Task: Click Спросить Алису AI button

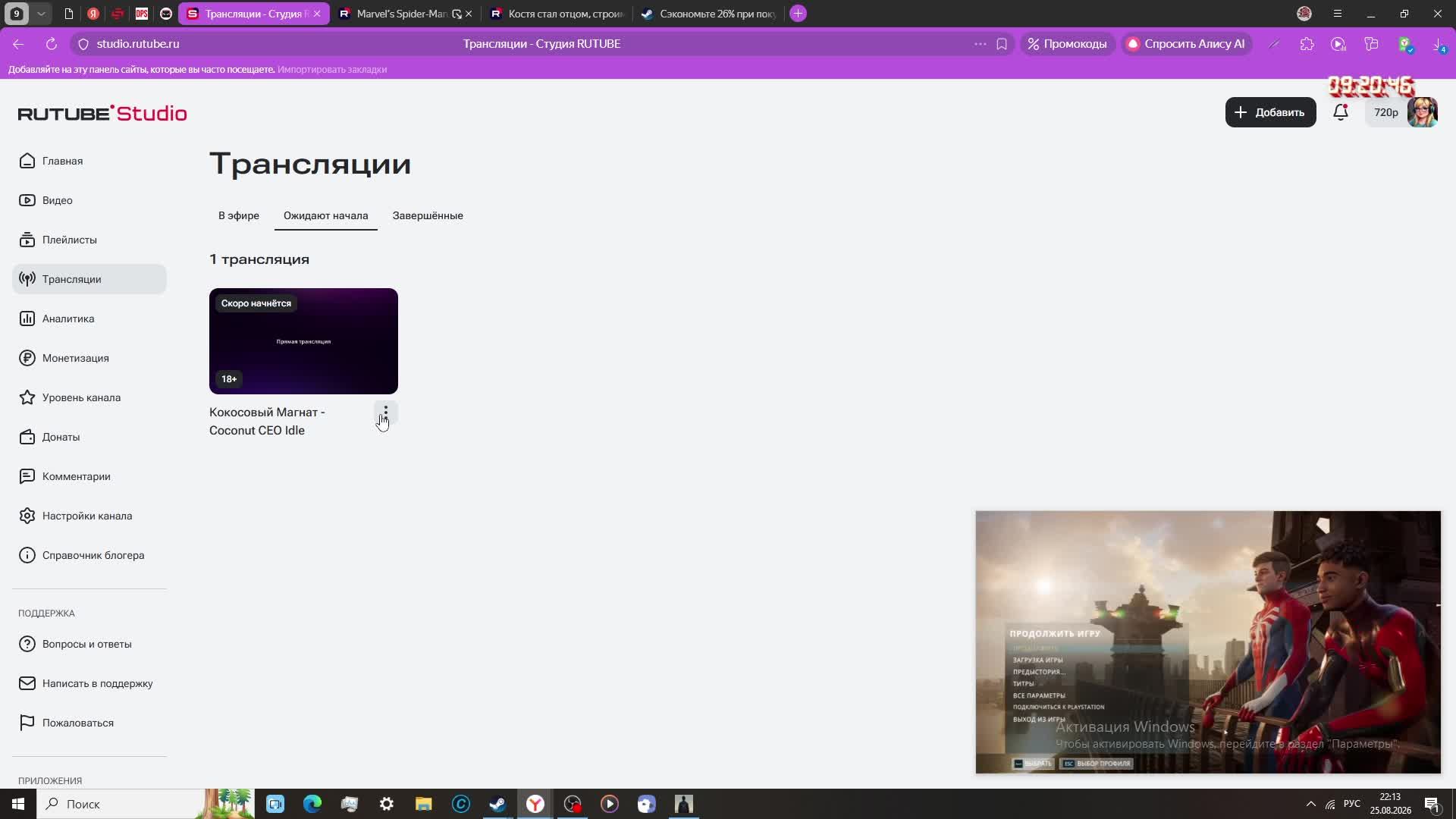Action: (1186, 44)
